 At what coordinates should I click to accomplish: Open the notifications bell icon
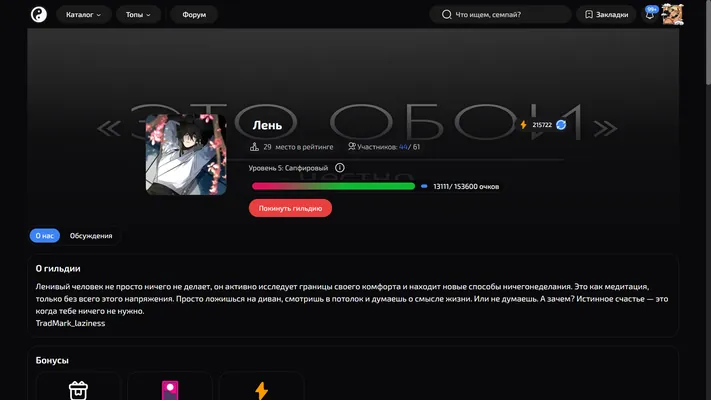pyautogui.click(x=650, y=15)
